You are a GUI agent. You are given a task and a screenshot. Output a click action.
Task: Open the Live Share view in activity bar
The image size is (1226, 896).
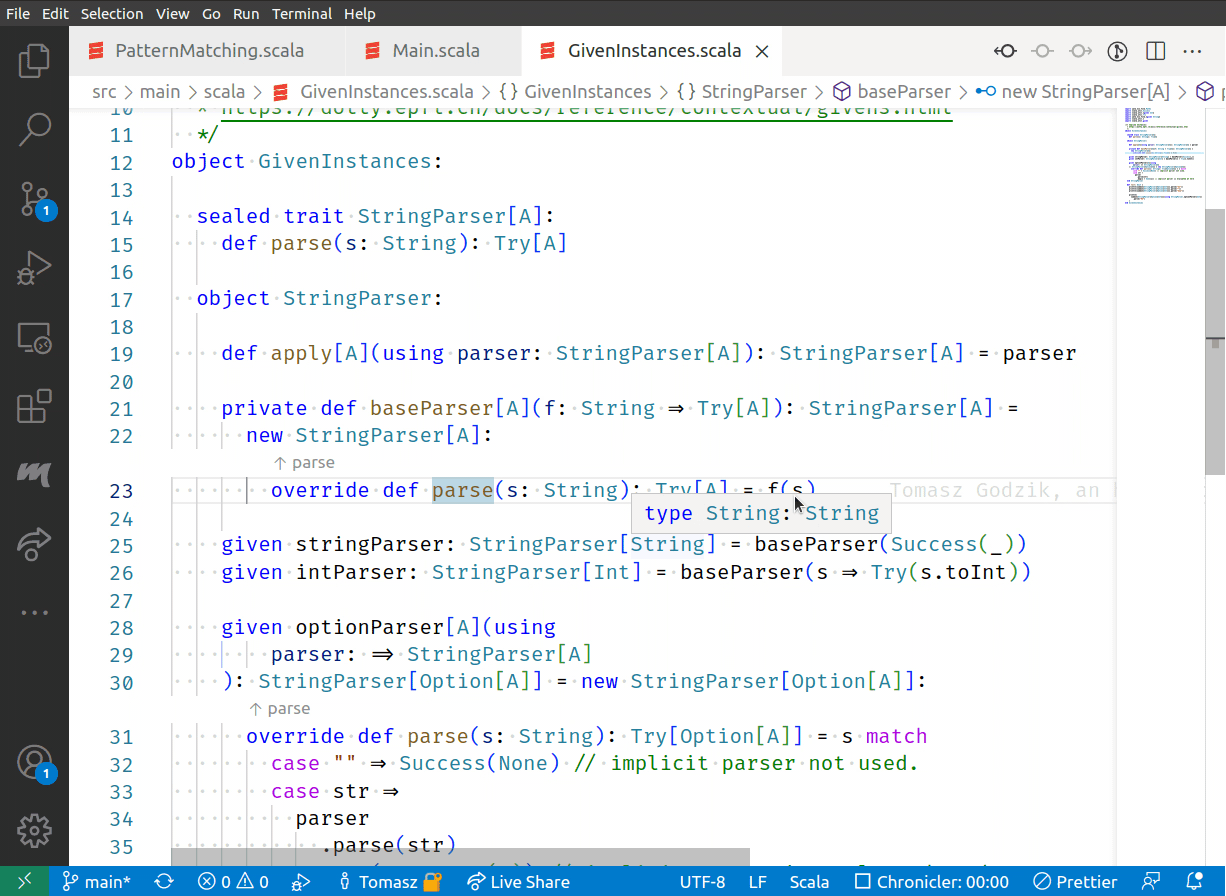click(34, 544)
